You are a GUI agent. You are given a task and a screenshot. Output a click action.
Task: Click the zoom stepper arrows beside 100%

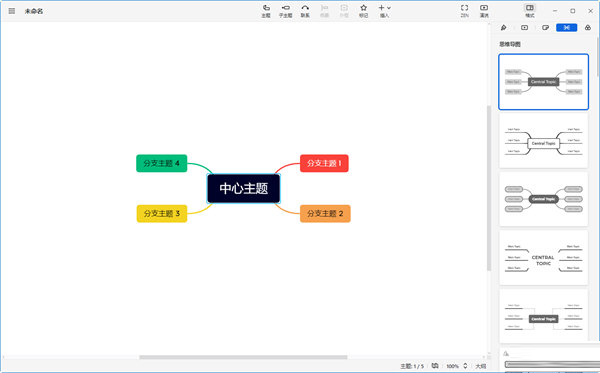tap(465, 366)
